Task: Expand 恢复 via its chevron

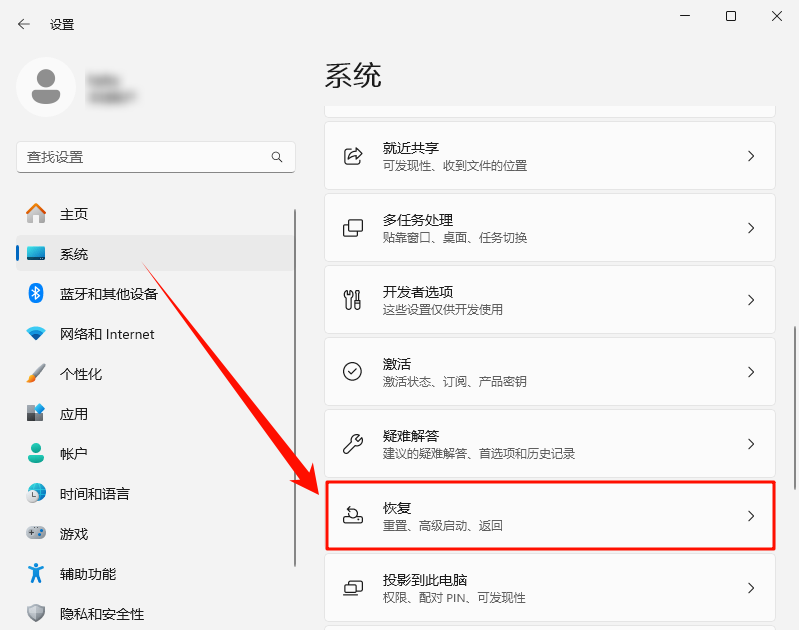Action: [751, 516]
